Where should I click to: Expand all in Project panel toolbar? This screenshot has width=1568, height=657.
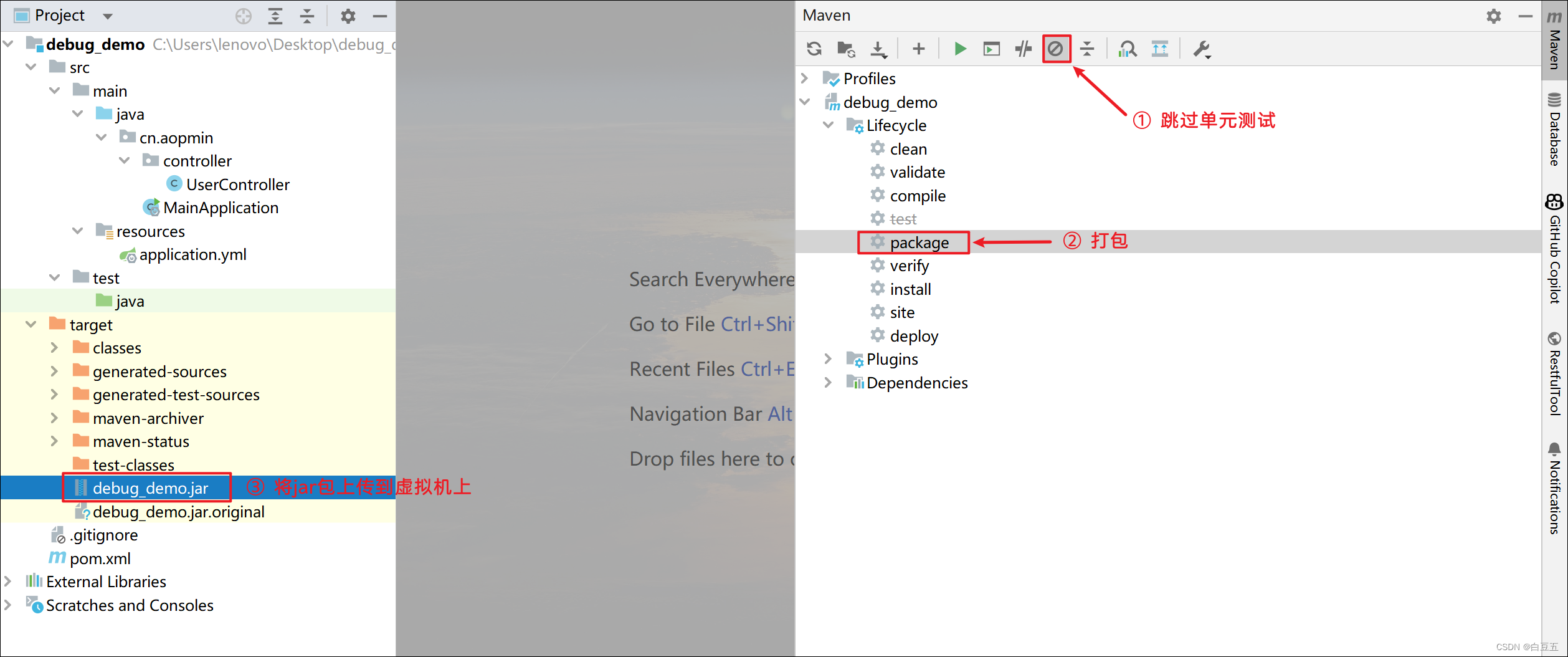point(275,16)
